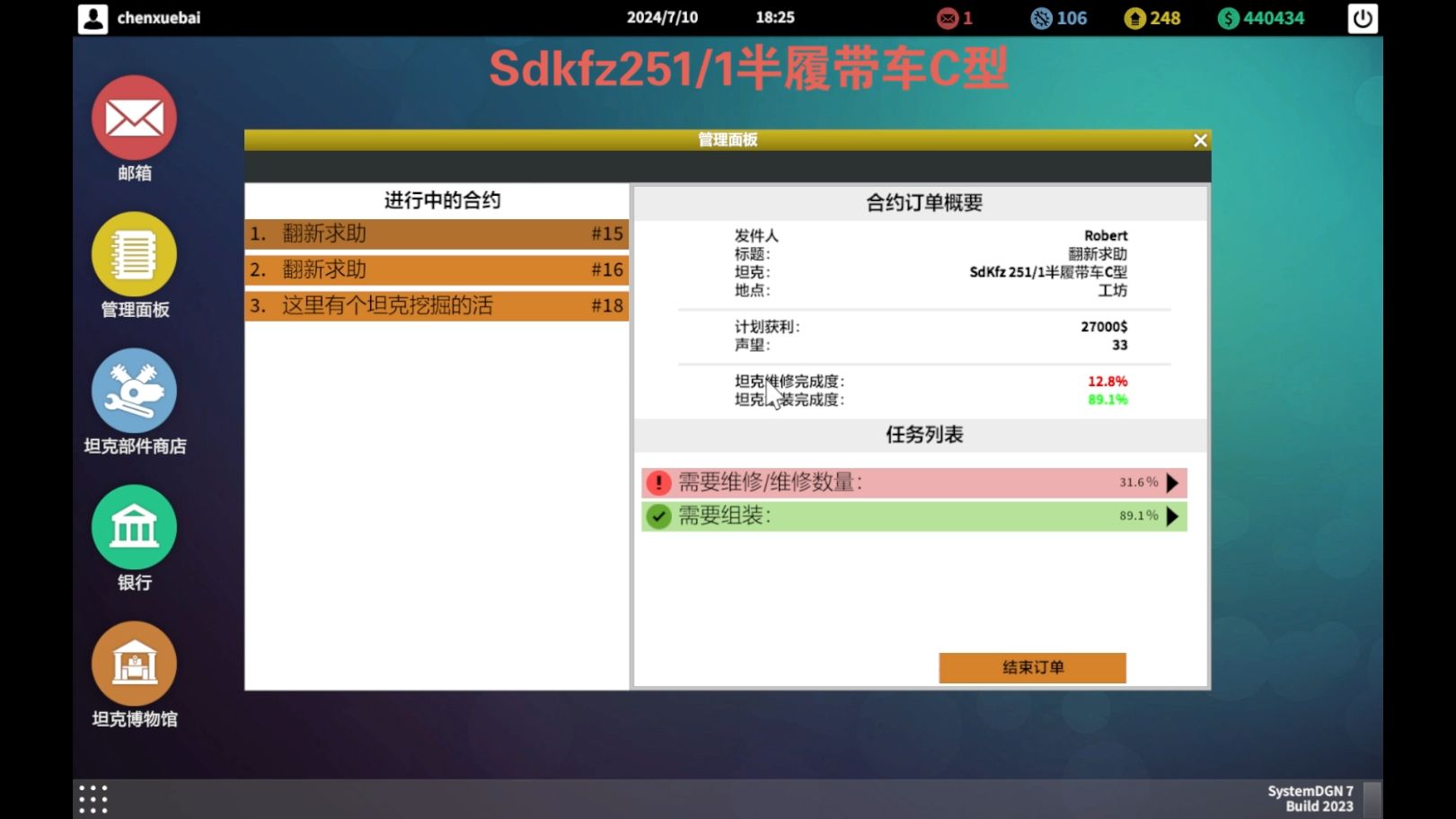This screenshot has width=1456, height=819.
Task: Expand the 需要组装 assembly task row
Action: pos(1172,515)
